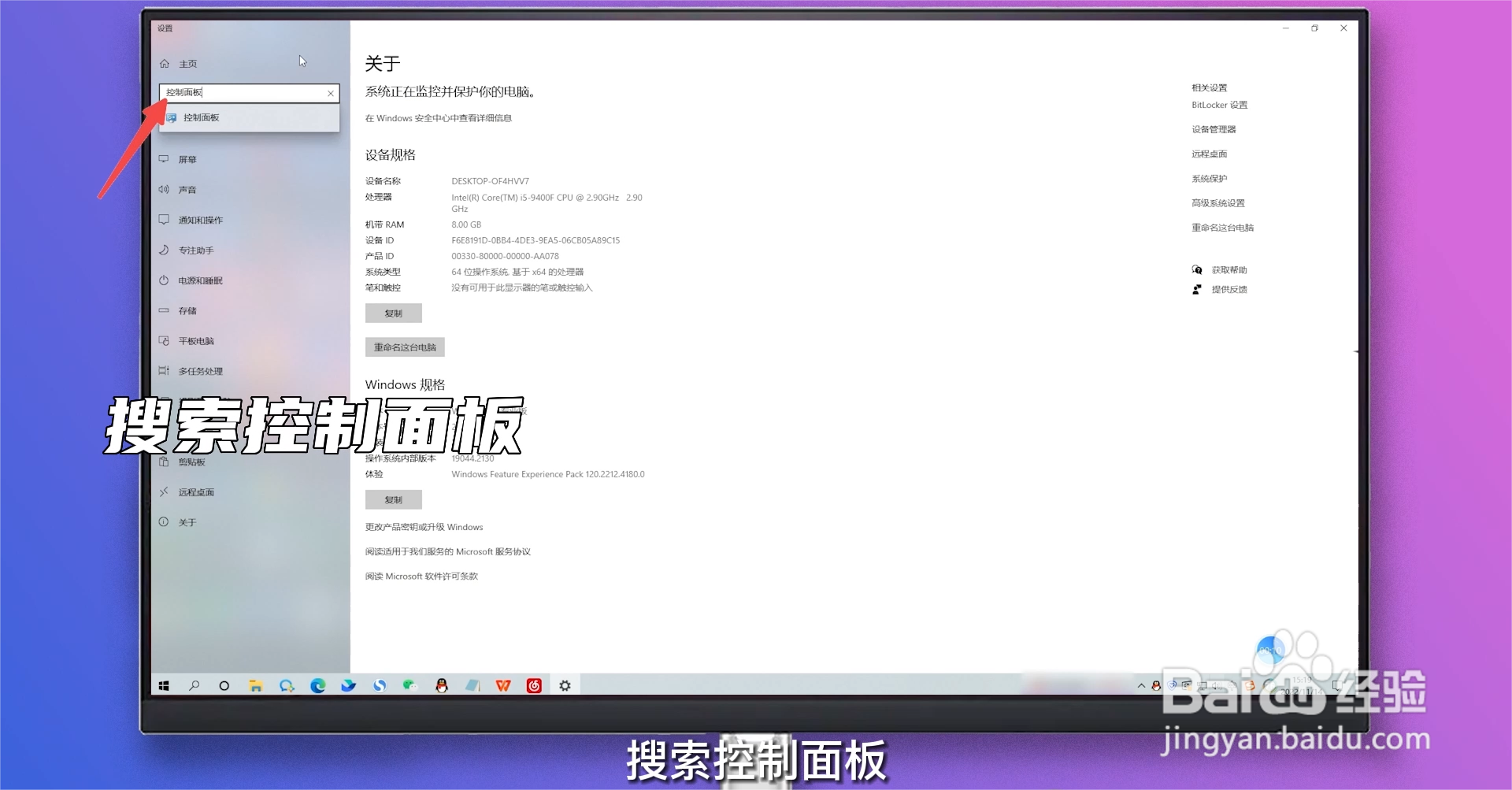This screenshot has width=1512, height=790.
Task: Open 更改产品密钥或升级 Windows link
Action: [x=424, y=527]
